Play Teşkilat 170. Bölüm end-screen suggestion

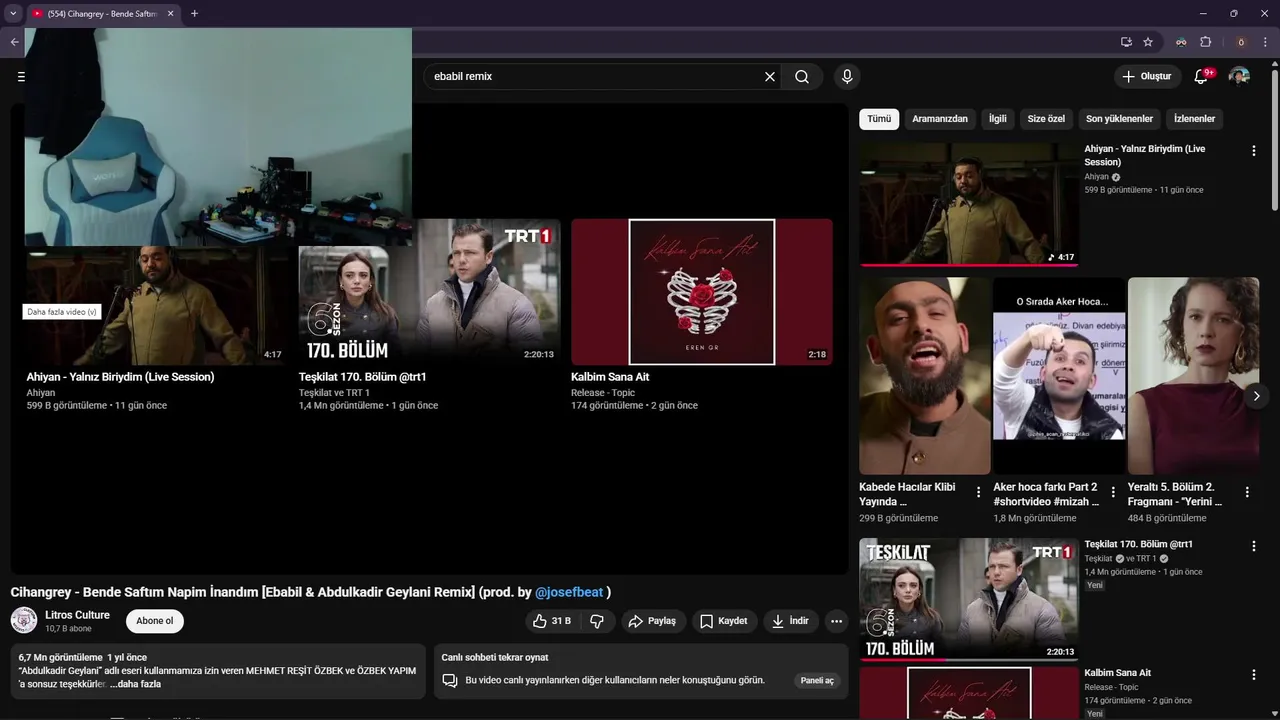429,292
